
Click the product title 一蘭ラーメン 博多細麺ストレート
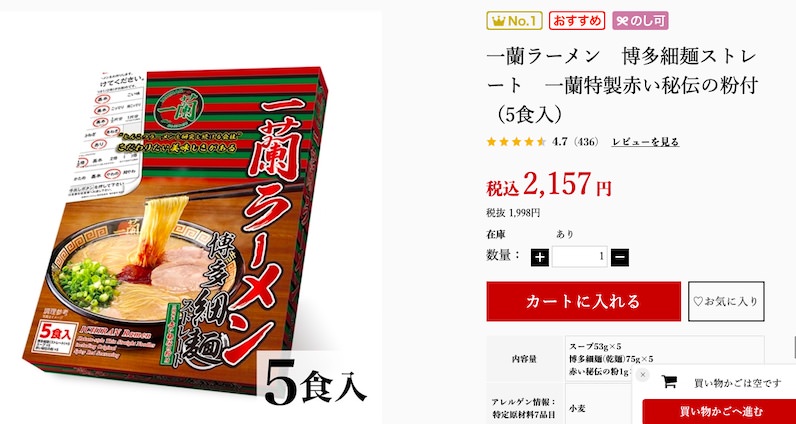pyautogui.click(x=622, y=86)
